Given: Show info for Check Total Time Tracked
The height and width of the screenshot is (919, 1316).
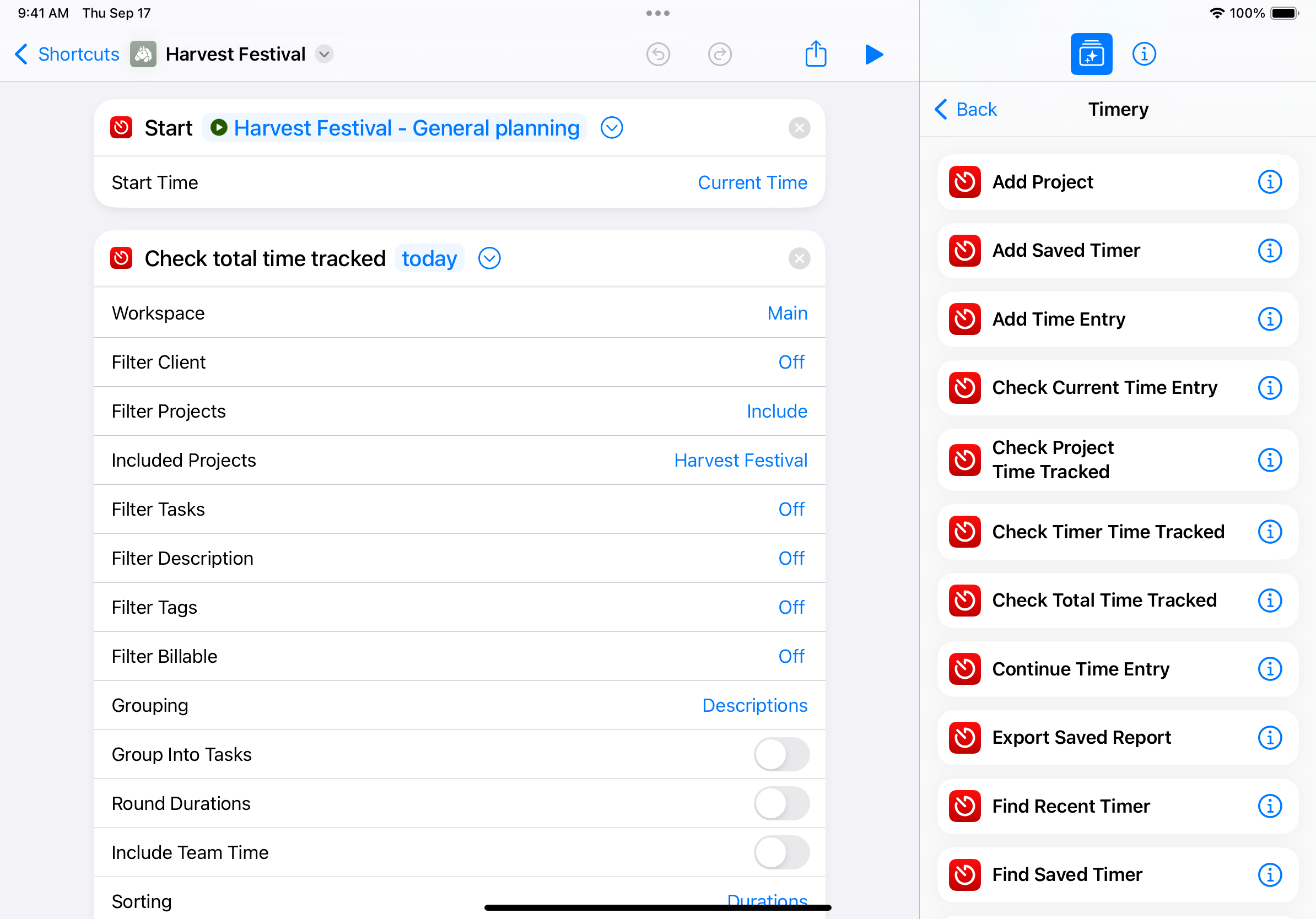Looking at the screenshot, I should [1270, 601].
